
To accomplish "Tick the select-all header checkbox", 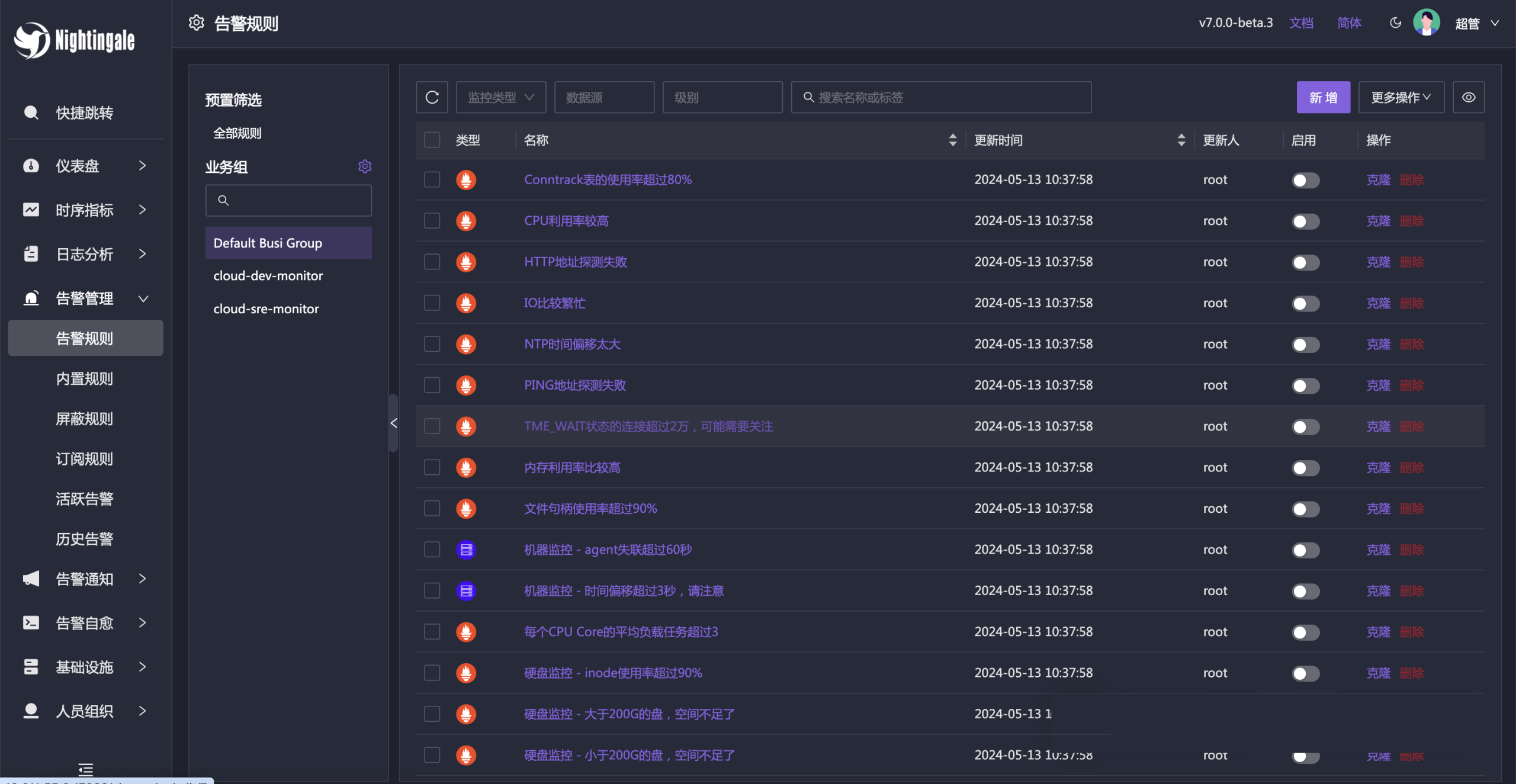I will tap(432, 140).
